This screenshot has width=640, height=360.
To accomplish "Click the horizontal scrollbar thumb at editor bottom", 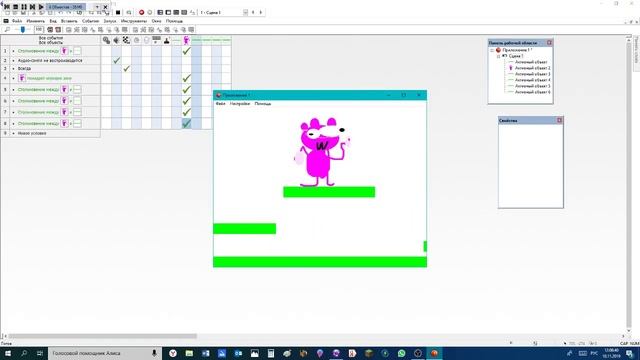I will coord(103,336).
